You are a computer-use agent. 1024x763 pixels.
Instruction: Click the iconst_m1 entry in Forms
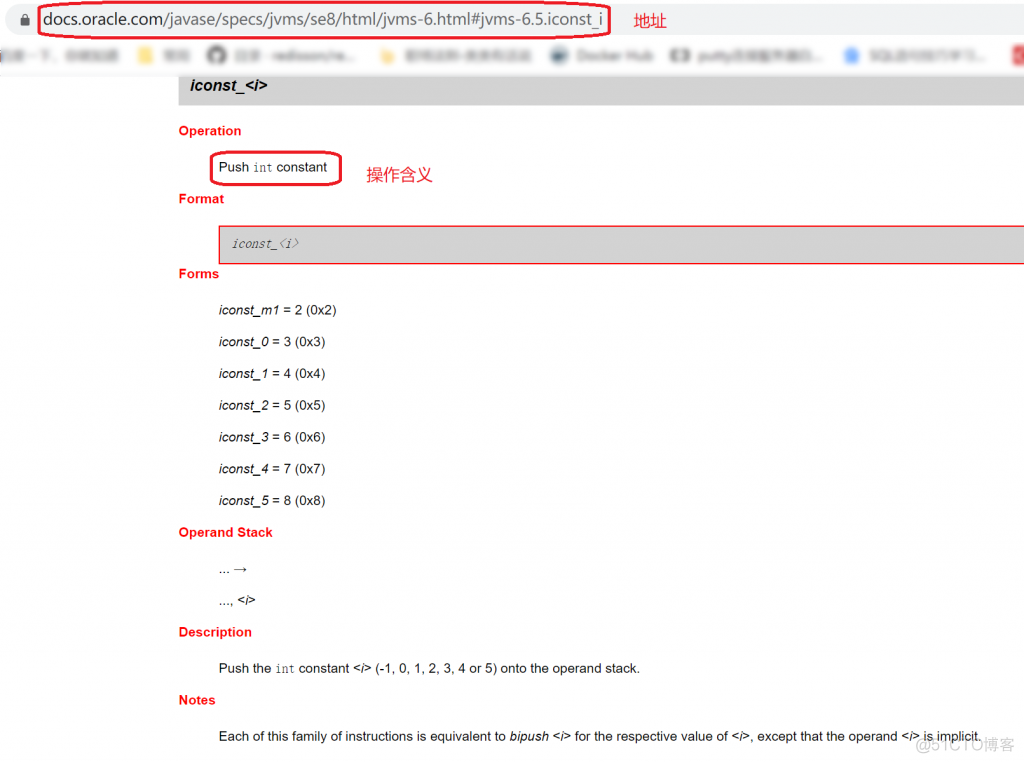click(x=277, y=310)
